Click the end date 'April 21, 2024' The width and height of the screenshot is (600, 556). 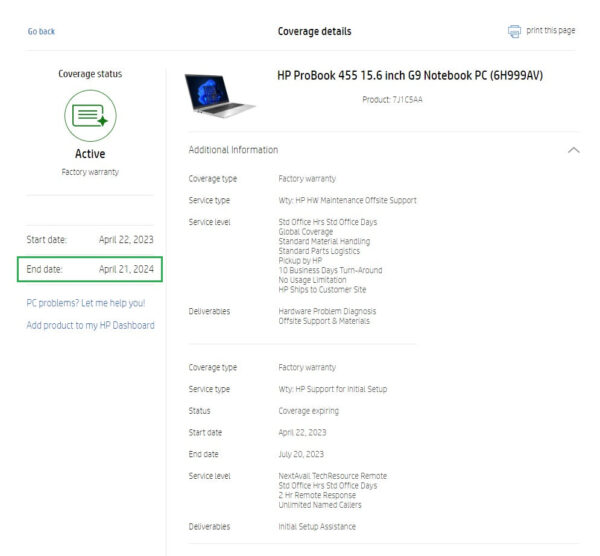[126, 269]
